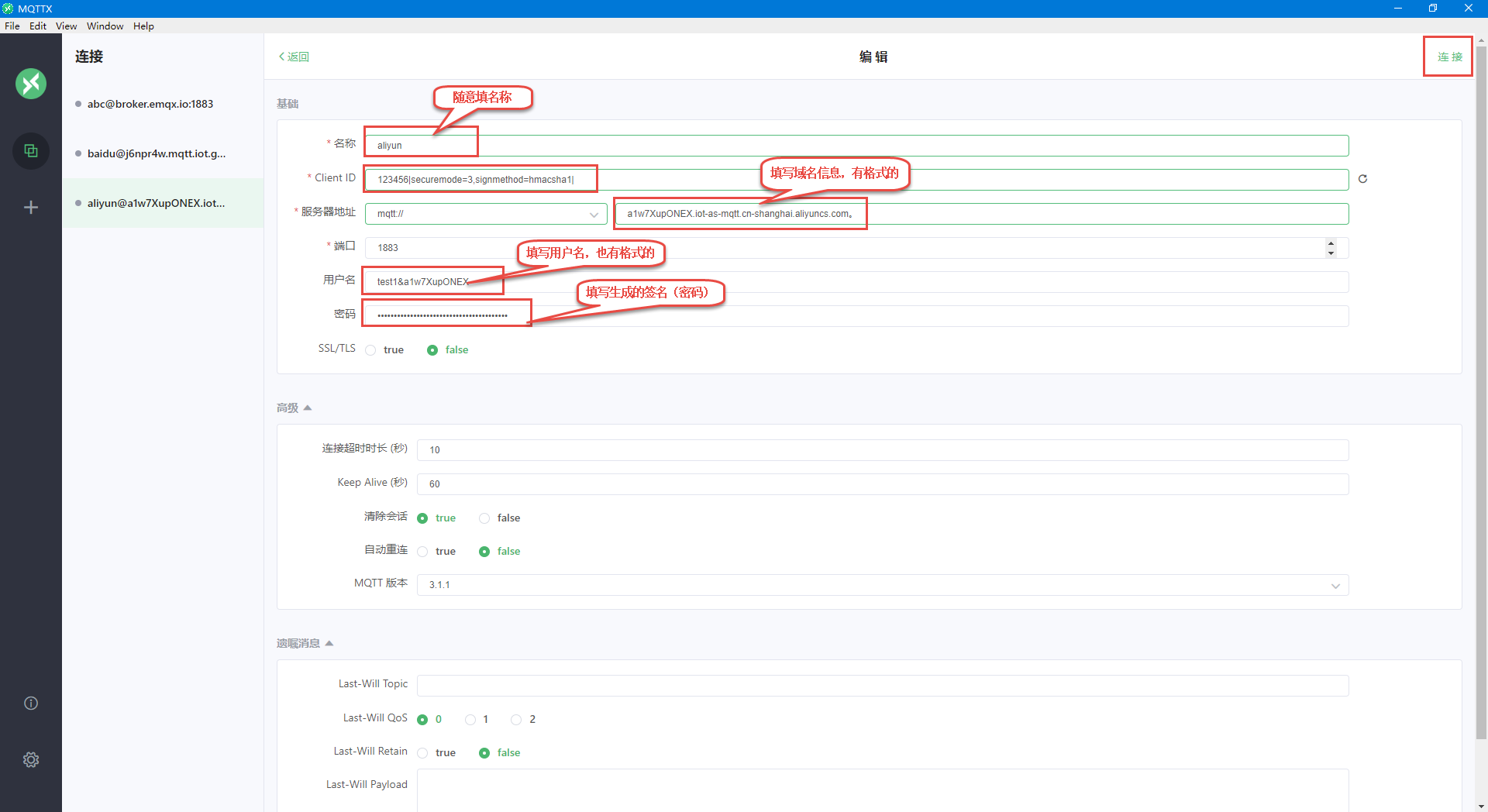Click the 用户名 username field

coord(856,282)
